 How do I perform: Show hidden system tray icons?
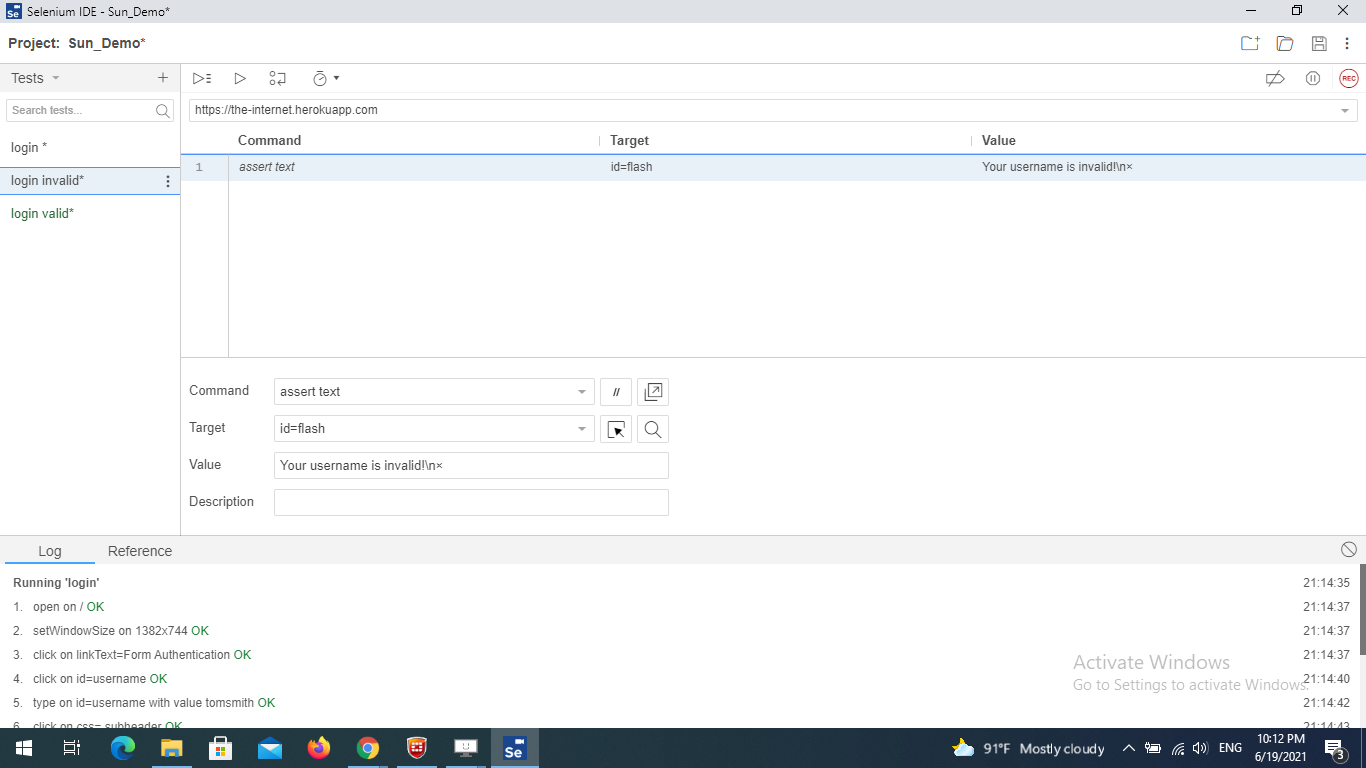click(1129, 748)
